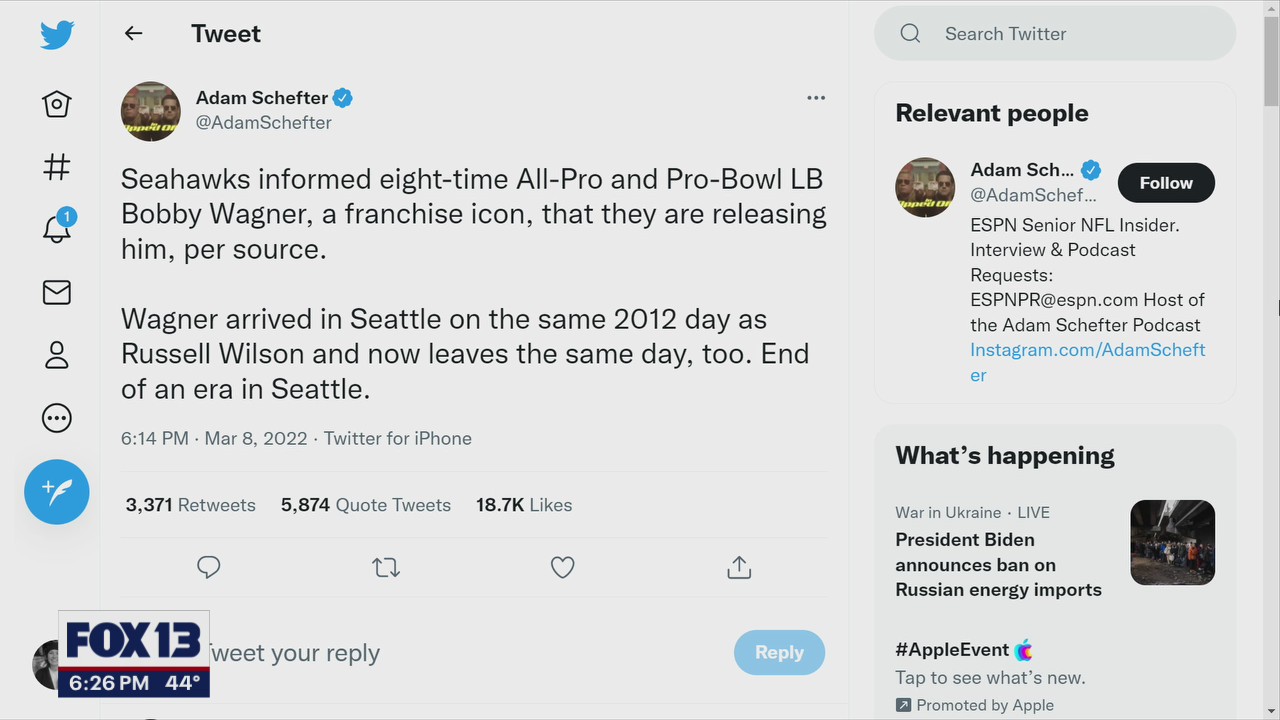Open Notifications bell icon
The width and height of the screenshot is (1280, 720).
(57, 229)
